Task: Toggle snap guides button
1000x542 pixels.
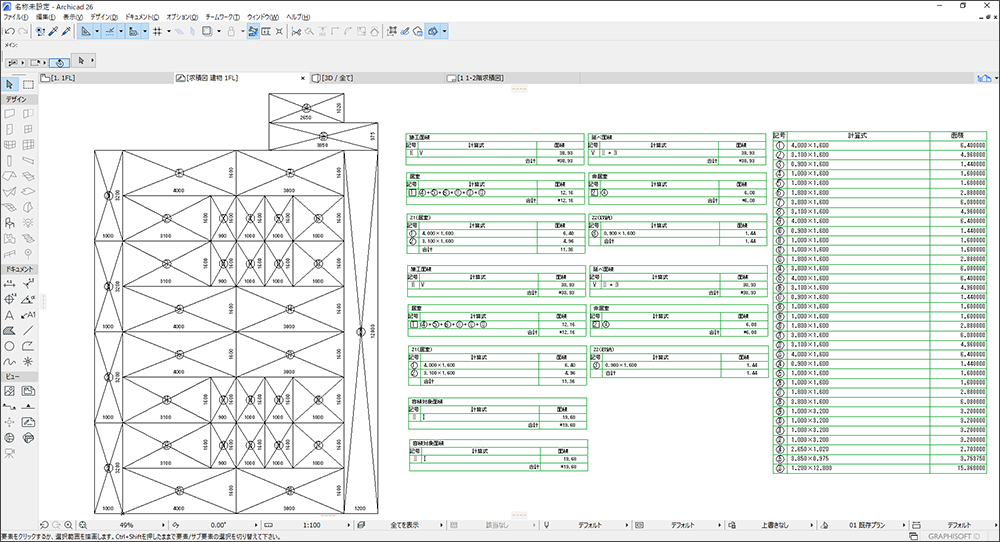Action: click(x=110, y=31)
